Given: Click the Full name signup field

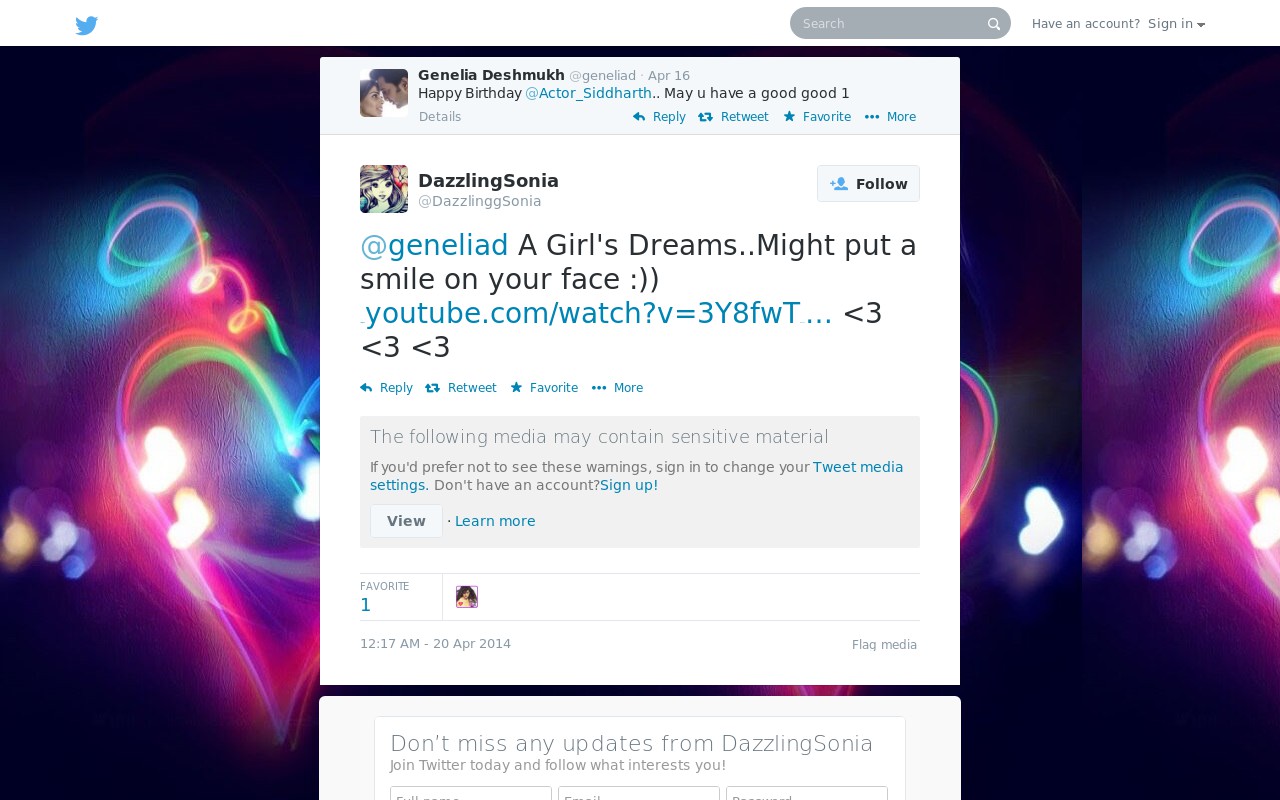Looking at the screenshot, I should pyautogui.click(x=471, y=794).
